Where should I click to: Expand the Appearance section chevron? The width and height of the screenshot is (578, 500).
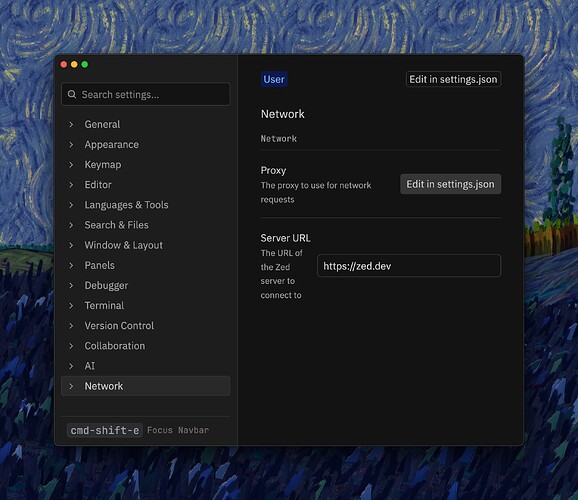point(71,145)
